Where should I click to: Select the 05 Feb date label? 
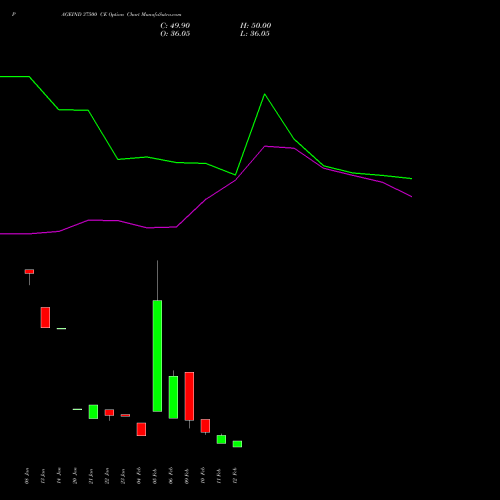click(155, 476)
